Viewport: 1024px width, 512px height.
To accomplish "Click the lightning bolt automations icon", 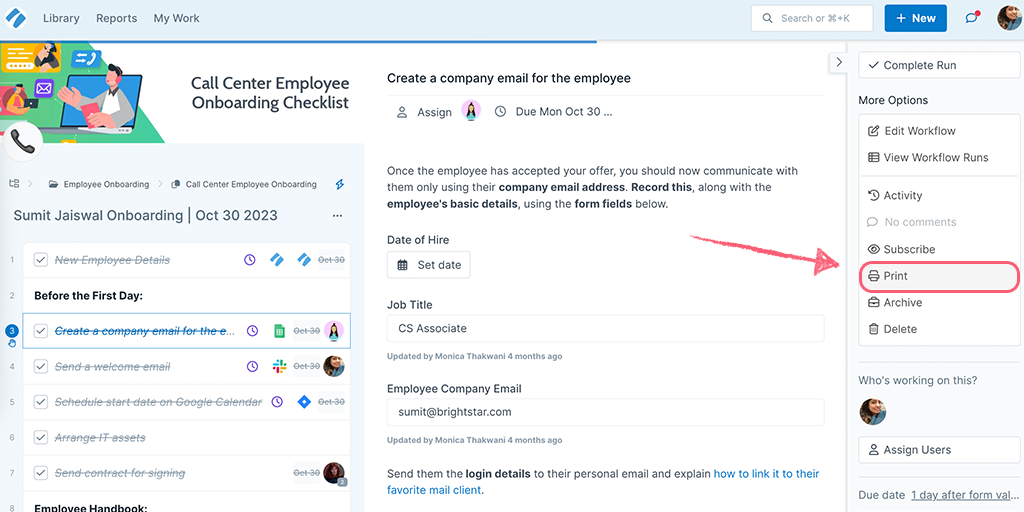I will click(x=339, y=185).
